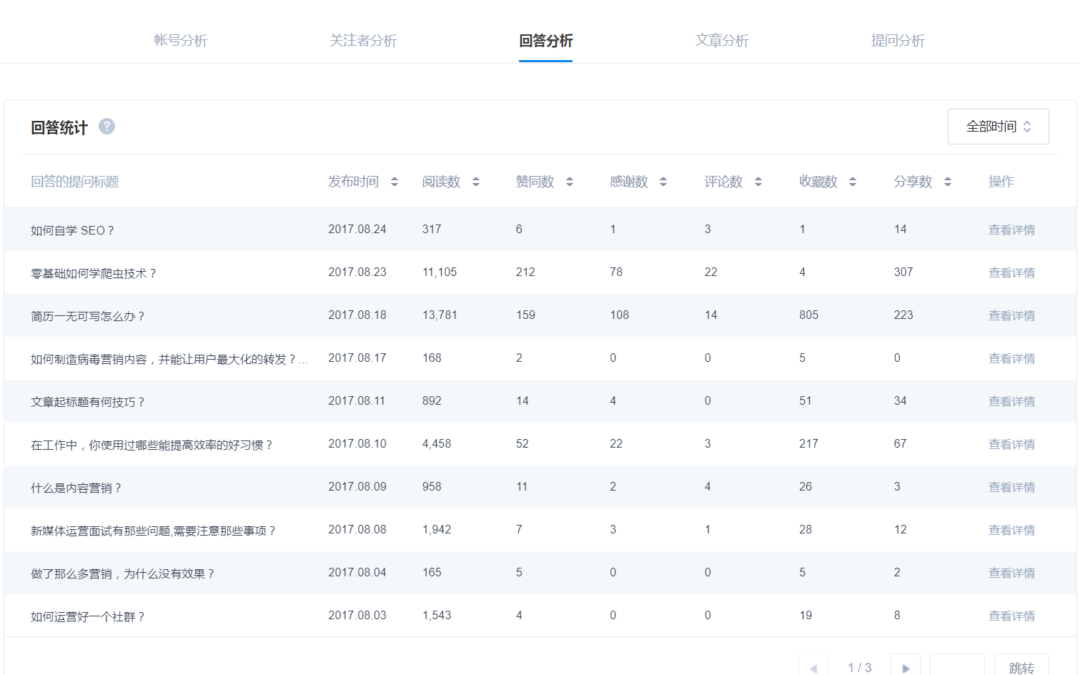Click the question title 文章起标题有何技巧？
This screenshot has width=1080, height=675.
click(87, 402)
